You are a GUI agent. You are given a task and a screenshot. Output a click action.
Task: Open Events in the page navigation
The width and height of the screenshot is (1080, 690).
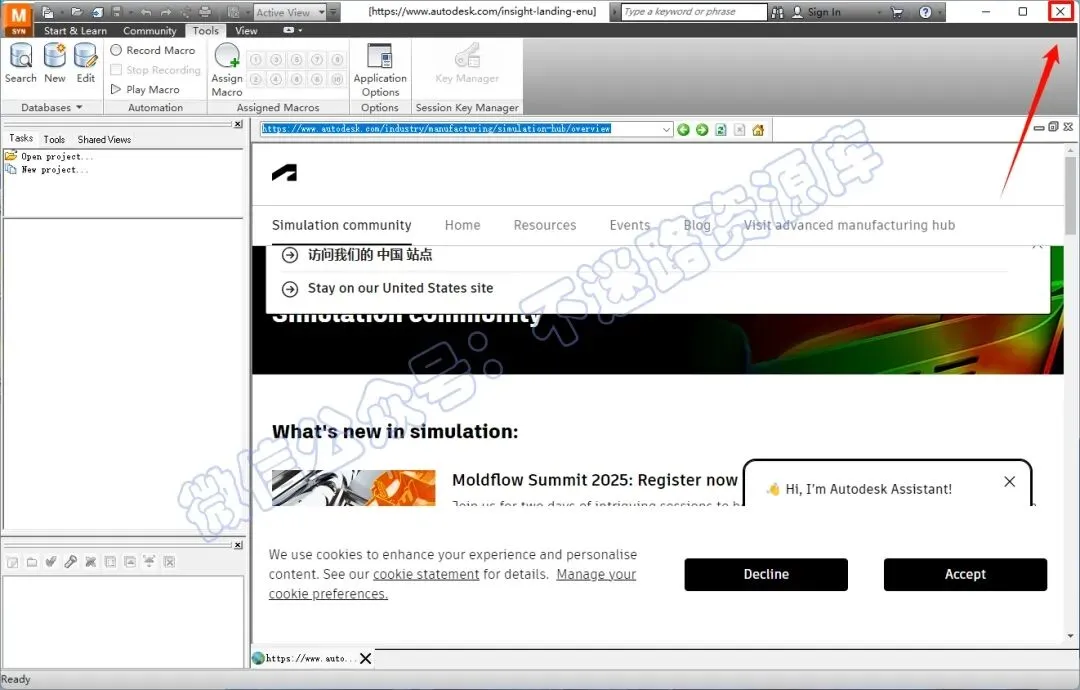[630, 225]
